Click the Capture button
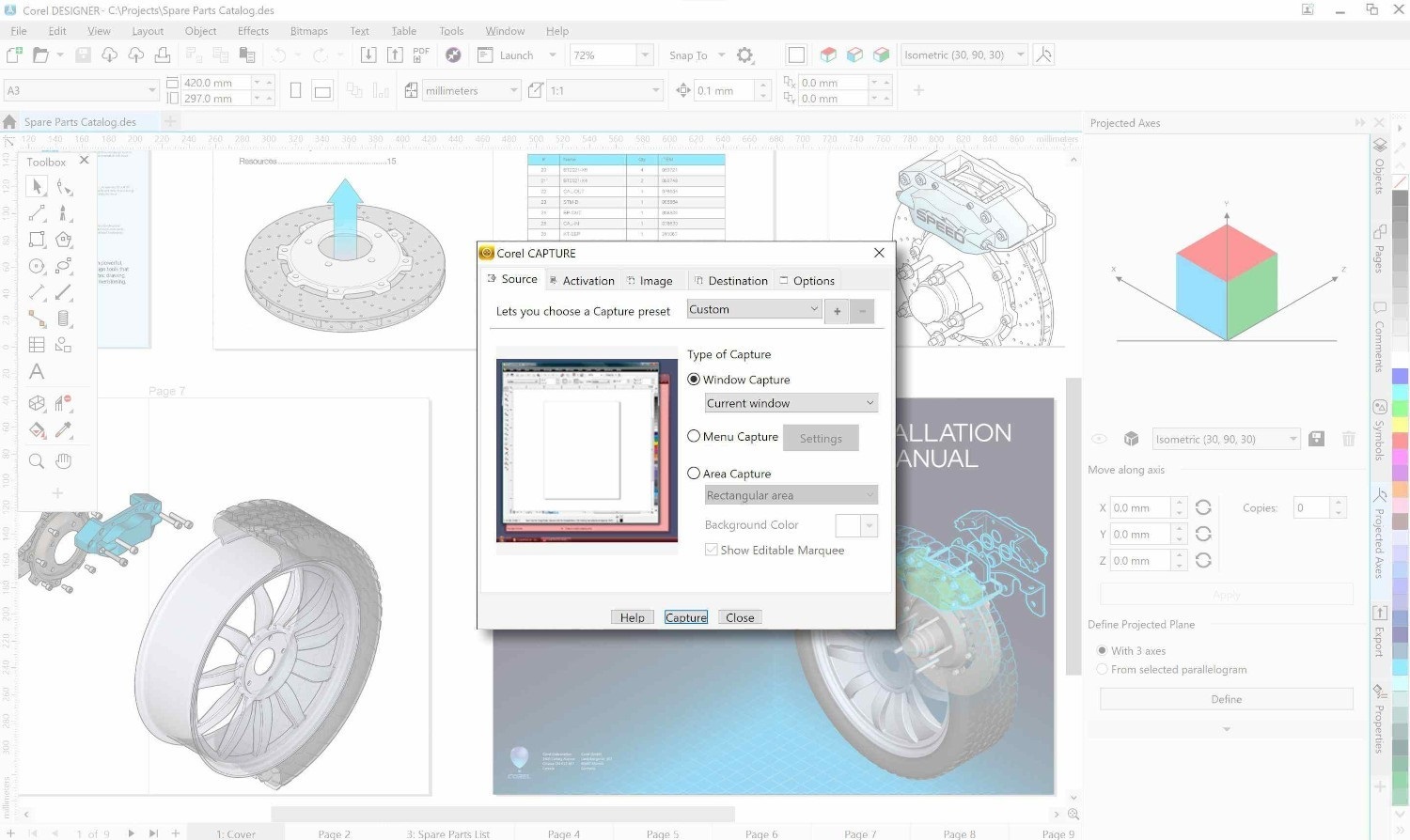 click(x=686, y=617)
